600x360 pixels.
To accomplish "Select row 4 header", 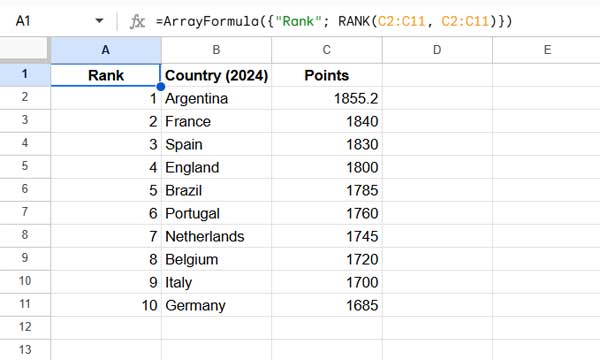I will click(25, 143).
